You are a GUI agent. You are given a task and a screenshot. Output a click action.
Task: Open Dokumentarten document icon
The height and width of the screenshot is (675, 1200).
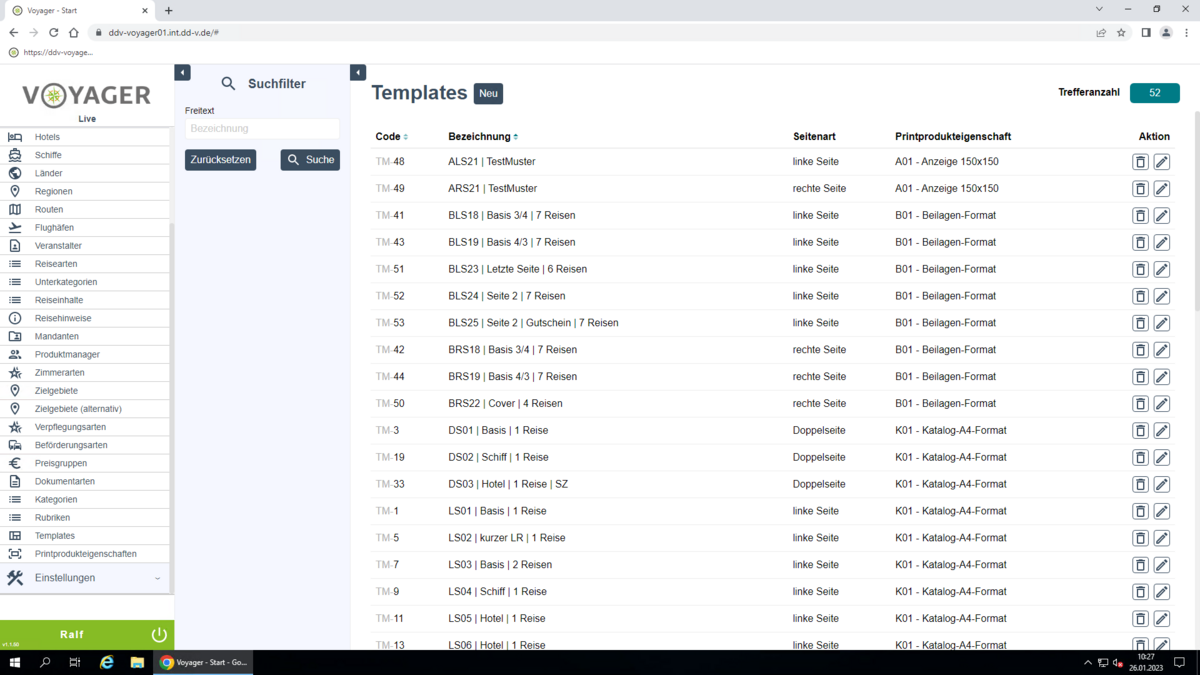(15, 481)
